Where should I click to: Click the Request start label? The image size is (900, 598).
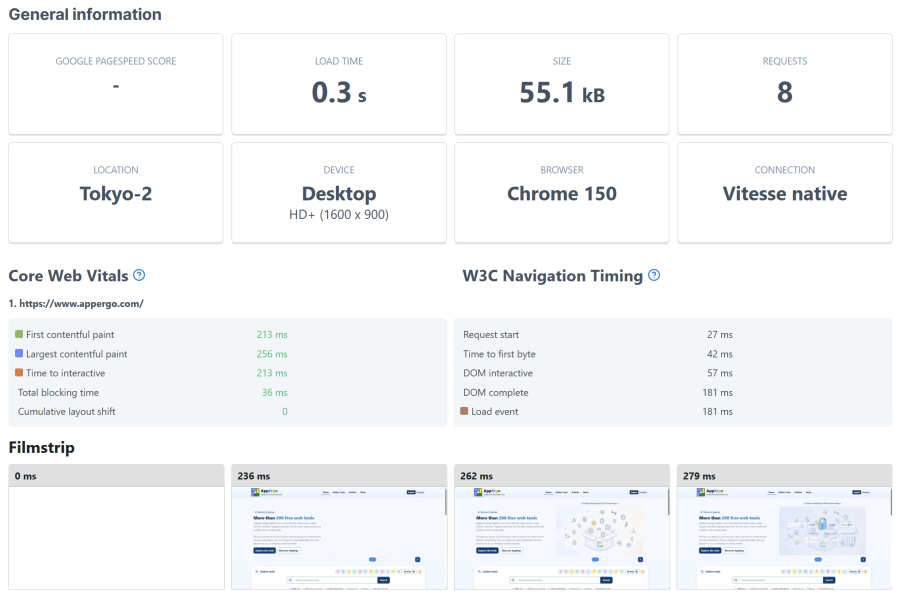(x=491, y=335)
